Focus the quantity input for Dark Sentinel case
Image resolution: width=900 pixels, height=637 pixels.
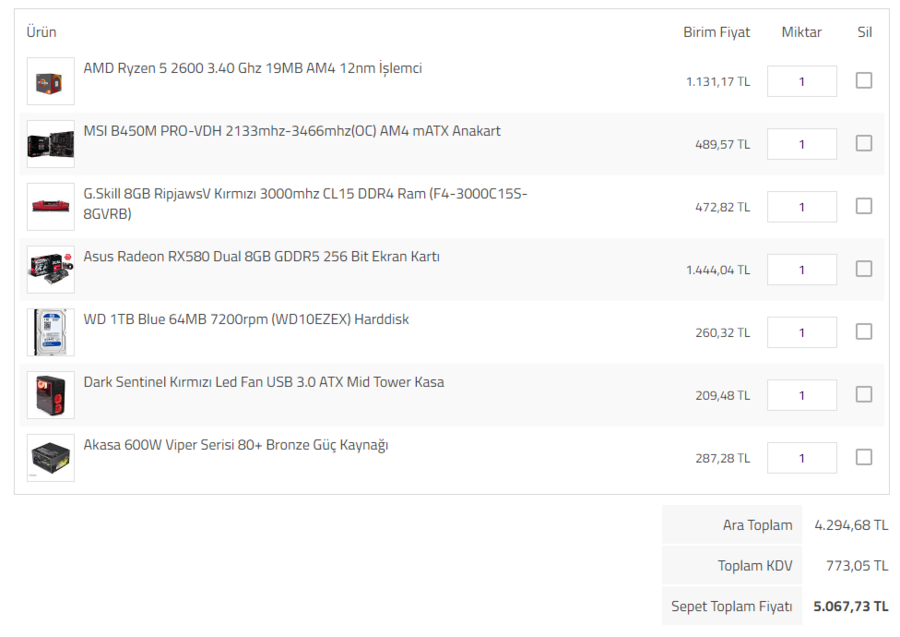click(x=801, y=395)
